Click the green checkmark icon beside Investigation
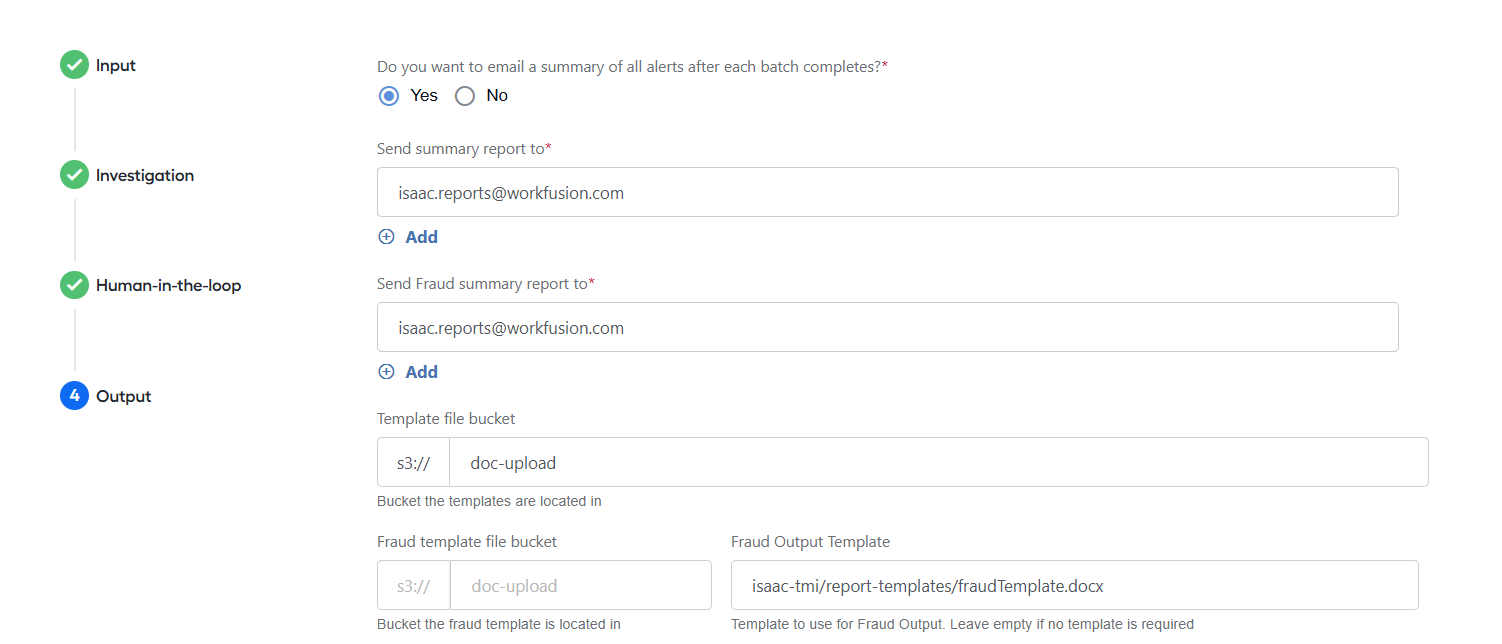The height and width of the screenshot is (644, 1502). [x=74, y=175]
